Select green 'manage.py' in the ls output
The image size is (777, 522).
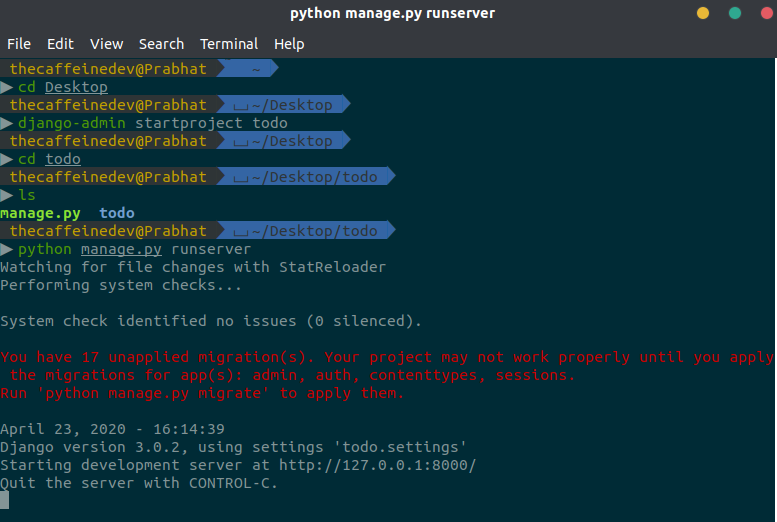point(40,213)
